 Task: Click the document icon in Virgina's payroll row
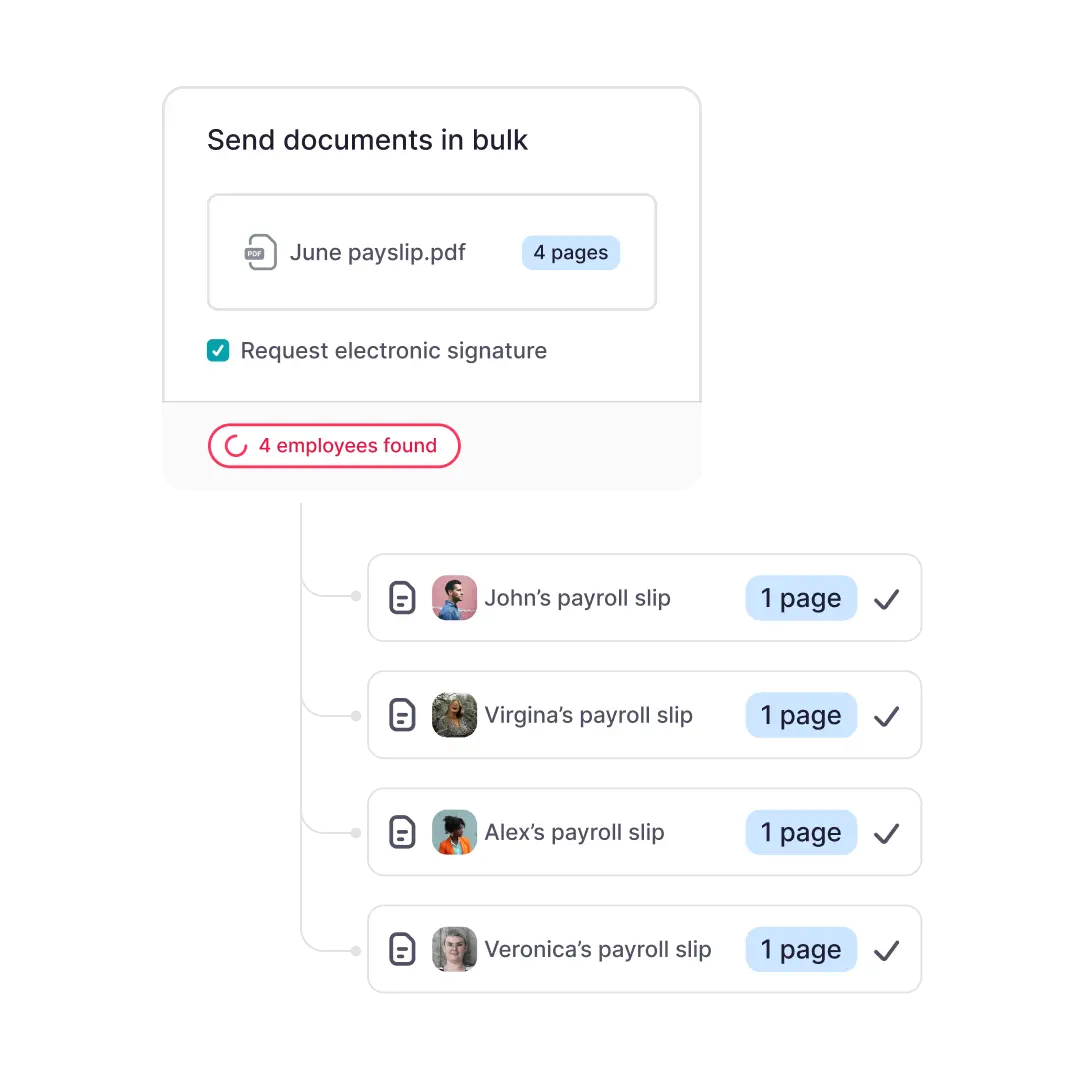point(402,715)
